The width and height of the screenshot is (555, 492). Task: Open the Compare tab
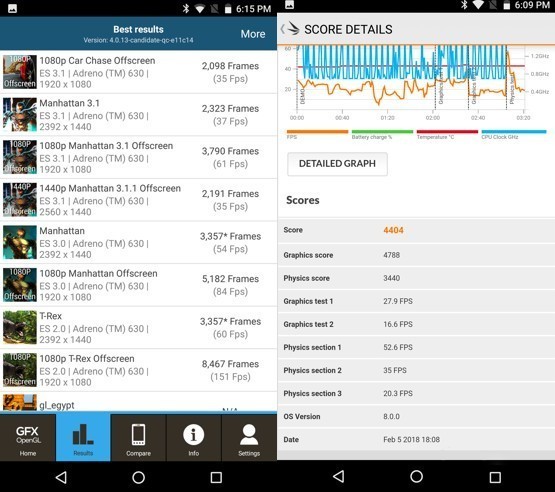[x=138, y=438]
